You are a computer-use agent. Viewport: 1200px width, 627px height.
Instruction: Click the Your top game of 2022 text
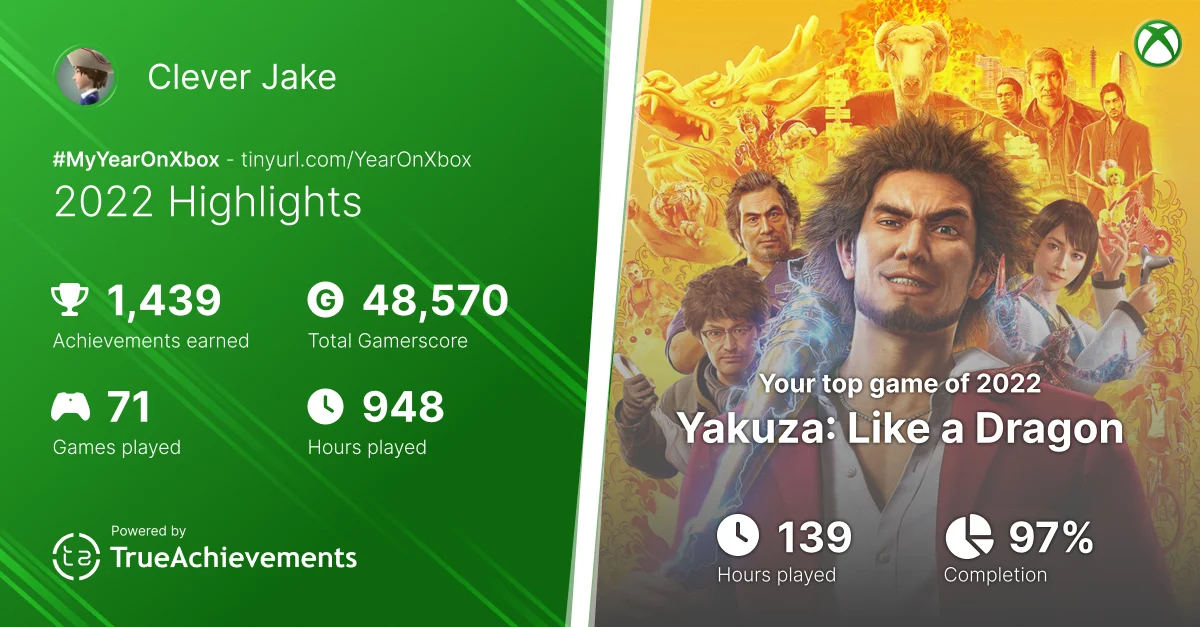(900, 383)
